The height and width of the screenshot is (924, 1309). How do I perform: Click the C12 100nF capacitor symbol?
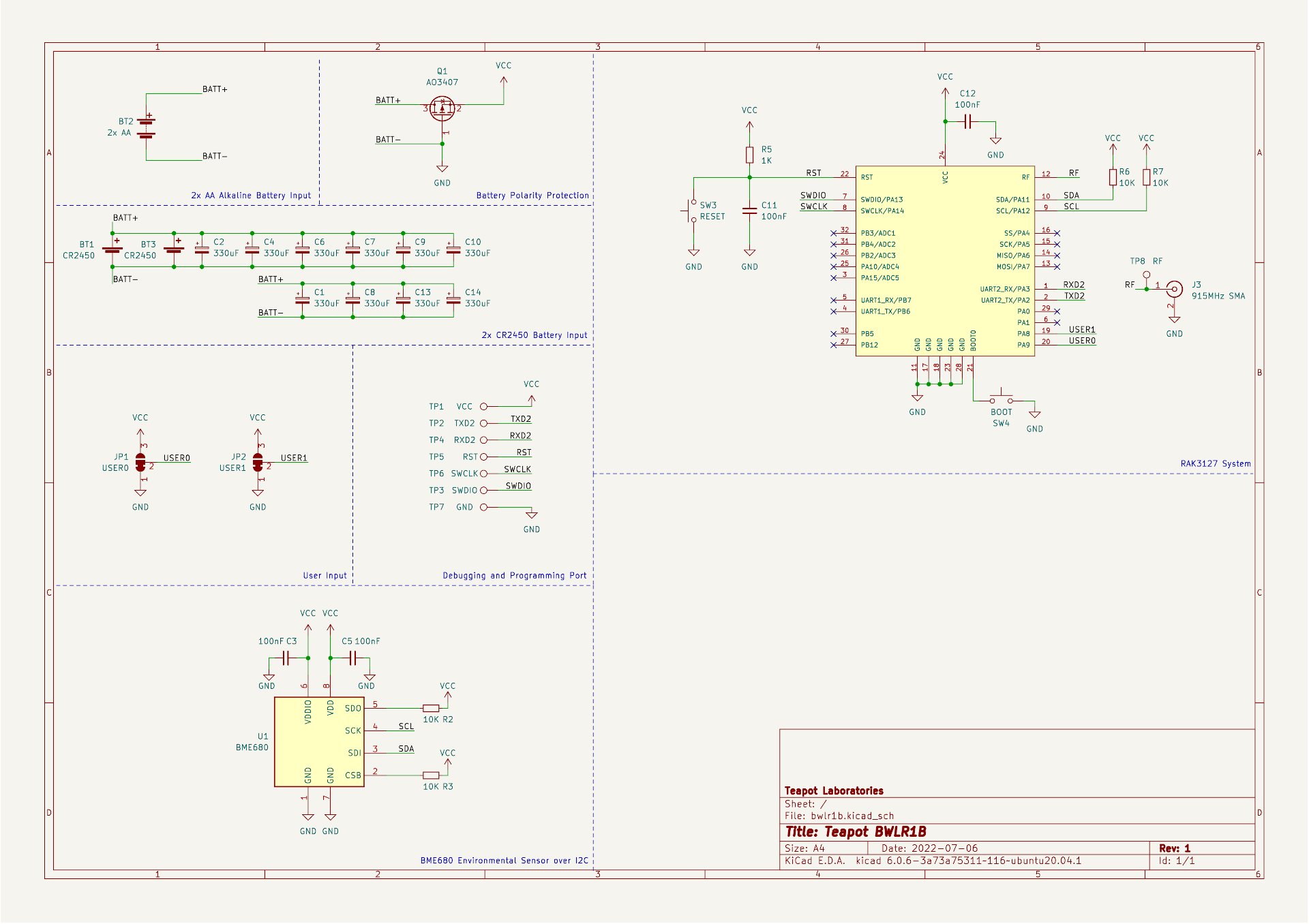click(967, 122)
